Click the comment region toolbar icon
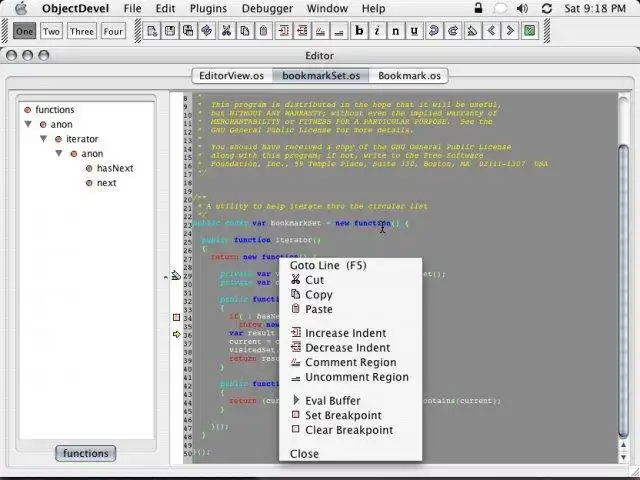640x480 pixels. [321, 31]
